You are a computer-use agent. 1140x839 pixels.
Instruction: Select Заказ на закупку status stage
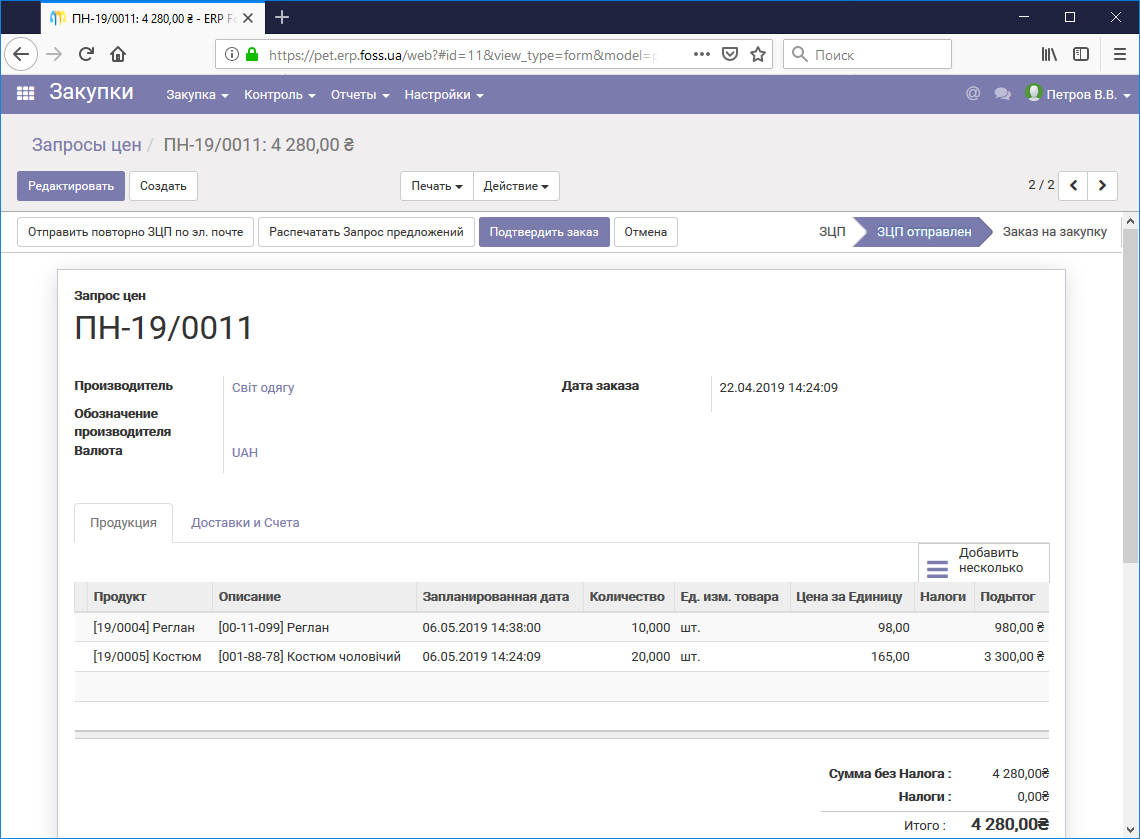(1055, 232)
